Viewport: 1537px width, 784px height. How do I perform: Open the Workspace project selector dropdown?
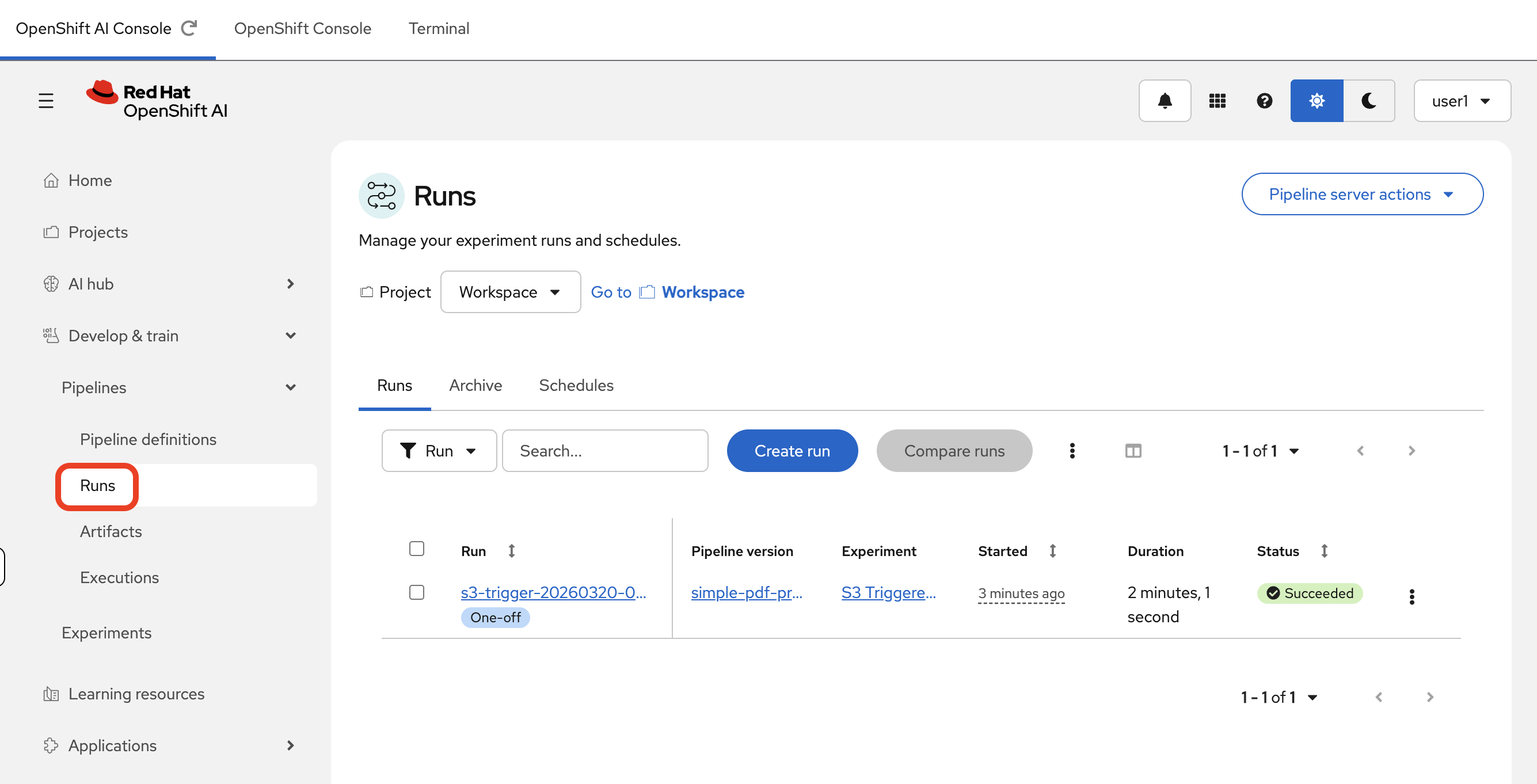[510, 292]
